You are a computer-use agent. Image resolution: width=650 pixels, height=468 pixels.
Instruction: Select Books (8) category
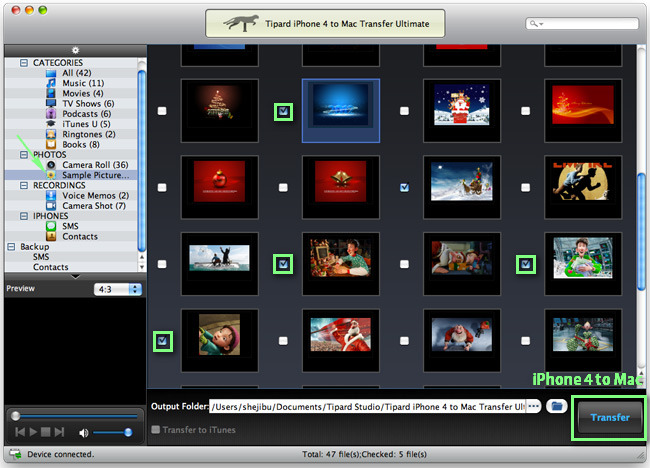point(81,145)
